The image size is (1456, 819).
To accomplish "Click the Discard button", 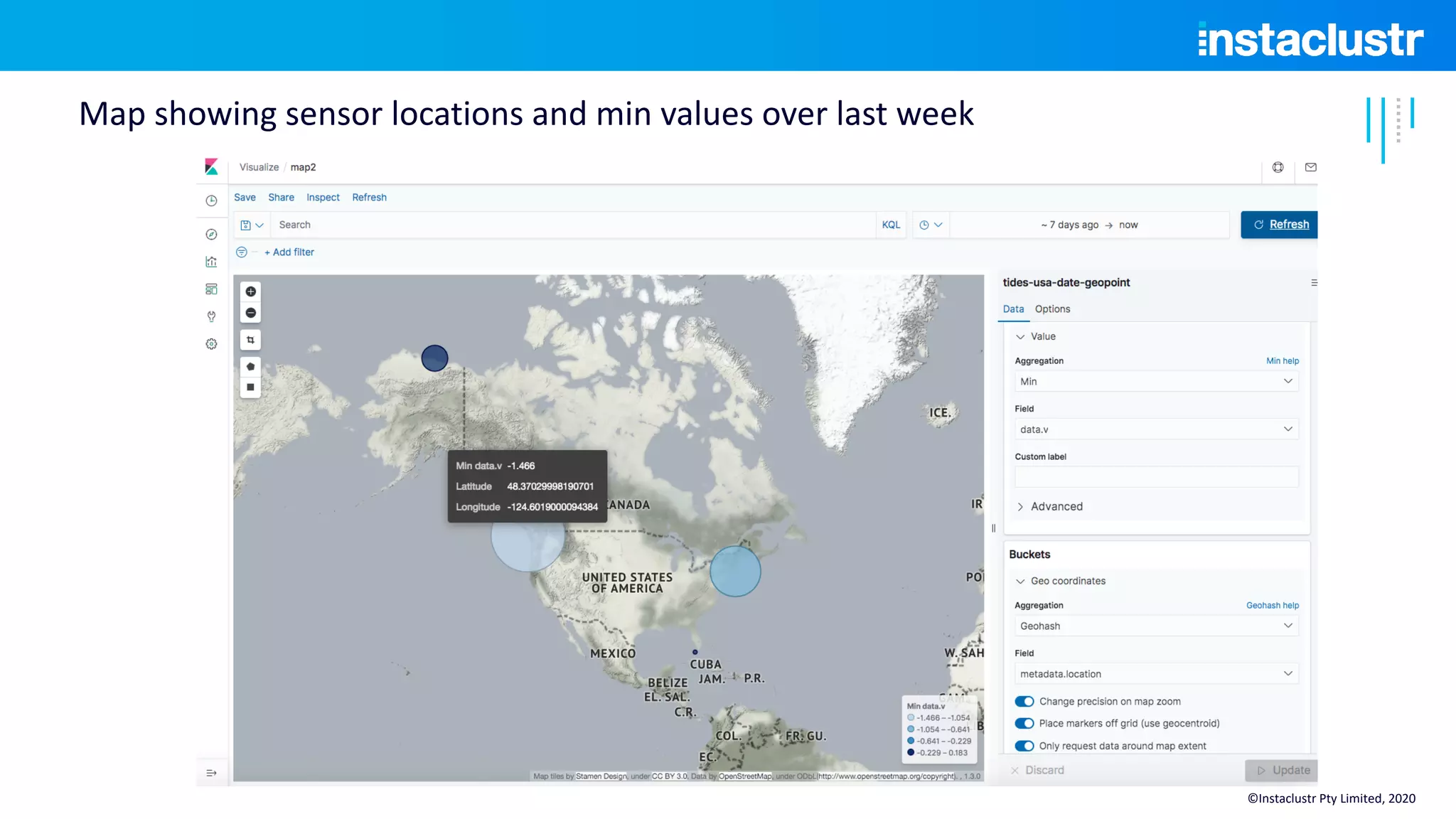I will pos(1037,771).
